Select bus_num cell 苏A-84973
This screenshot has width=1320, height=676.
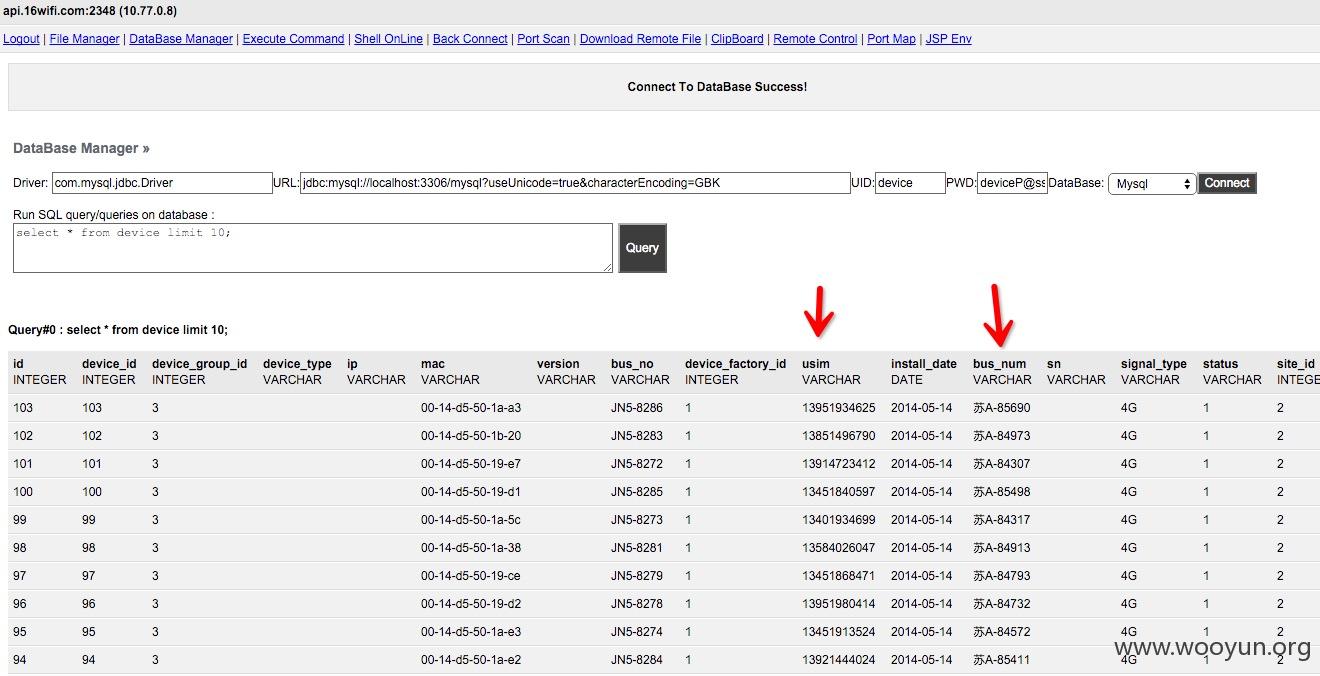coord(1002,436)
